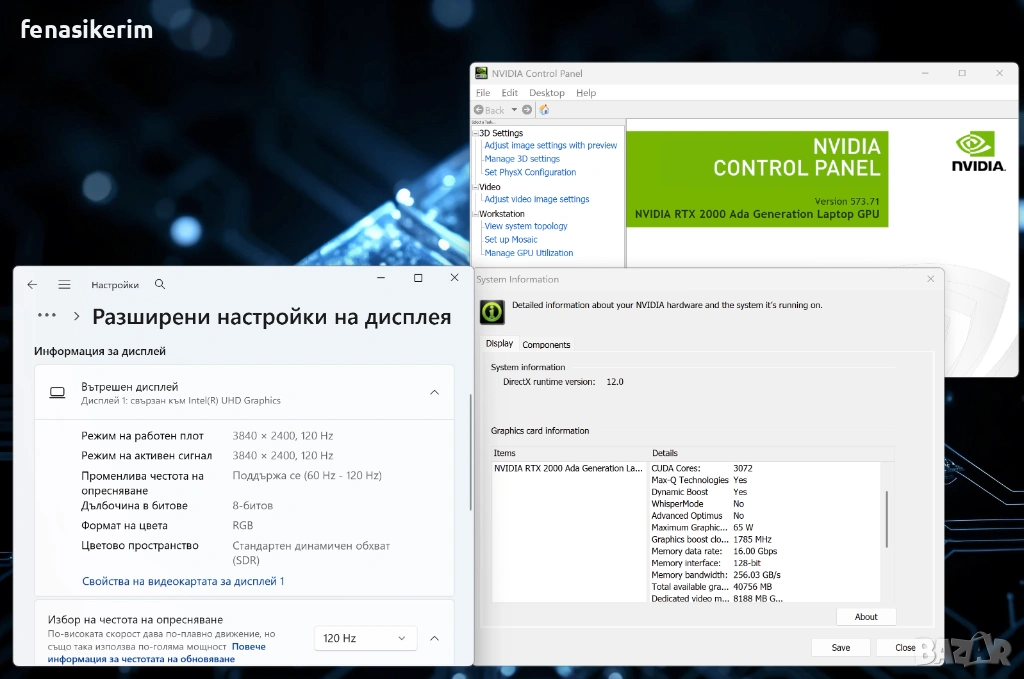Click the System Information icon

(492, 312)
